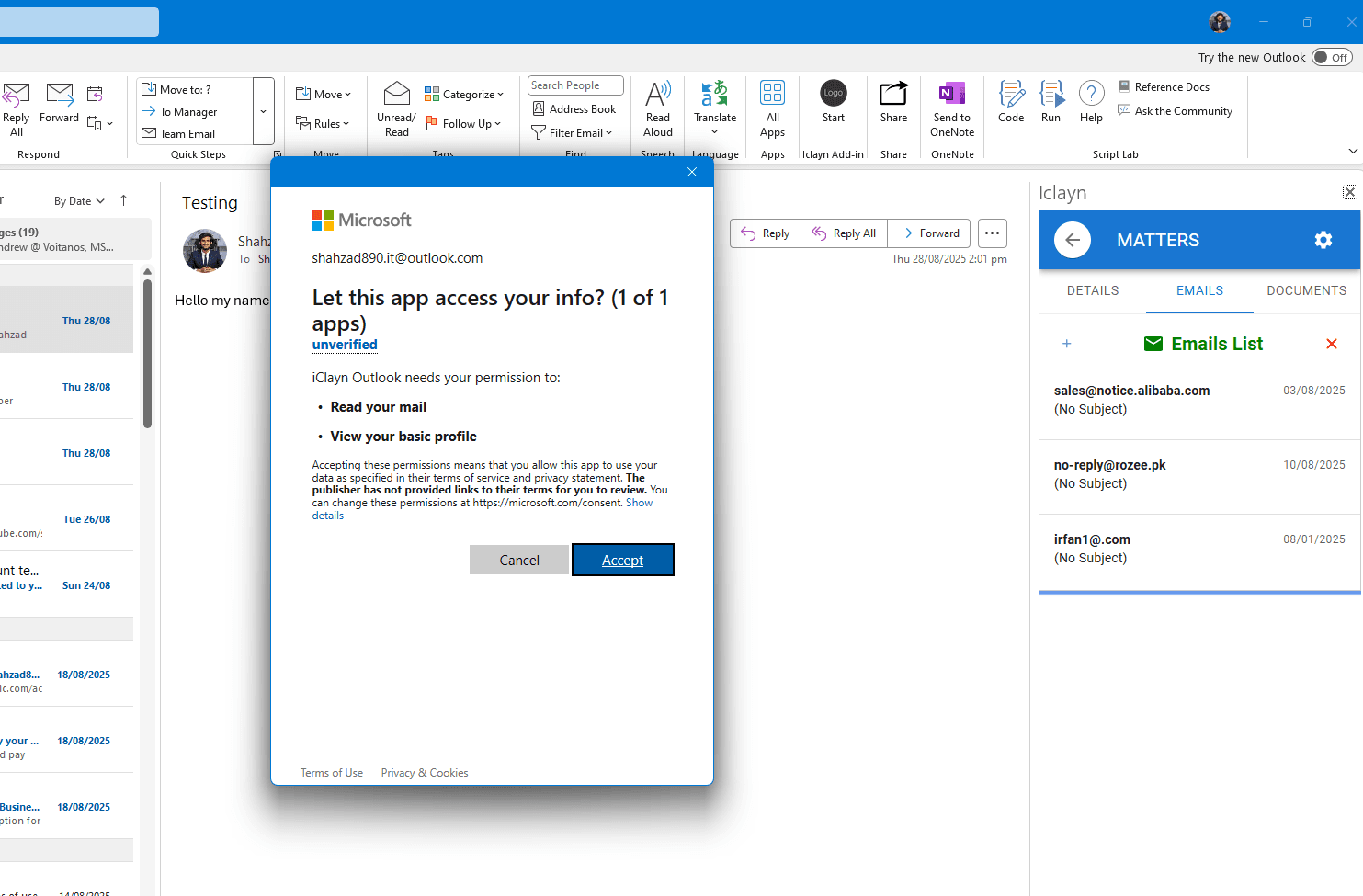The width and height of the screenshot is (1363, 896).
Task: Open Privacy & Cookies link
Action: pyautogui.click(x=425, y=773)
